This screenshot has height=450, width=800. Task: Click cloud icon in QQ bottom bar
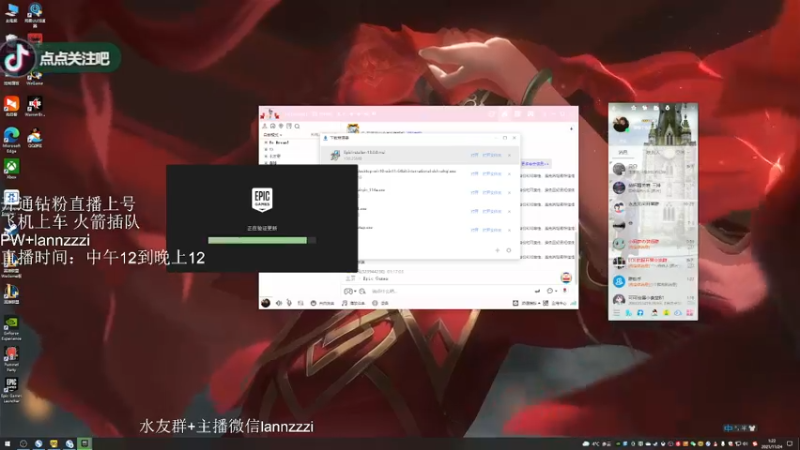click(x=678, y=313)
